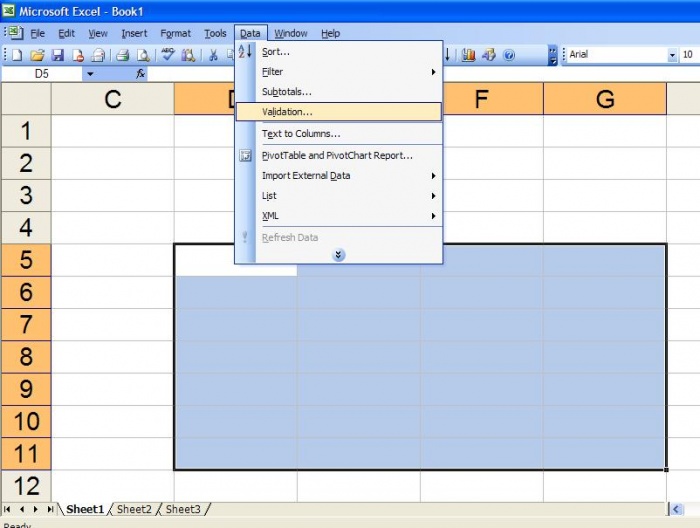Open the Help menu
Viewport: 700px width, 528px height.
click(x=330, y=33)
